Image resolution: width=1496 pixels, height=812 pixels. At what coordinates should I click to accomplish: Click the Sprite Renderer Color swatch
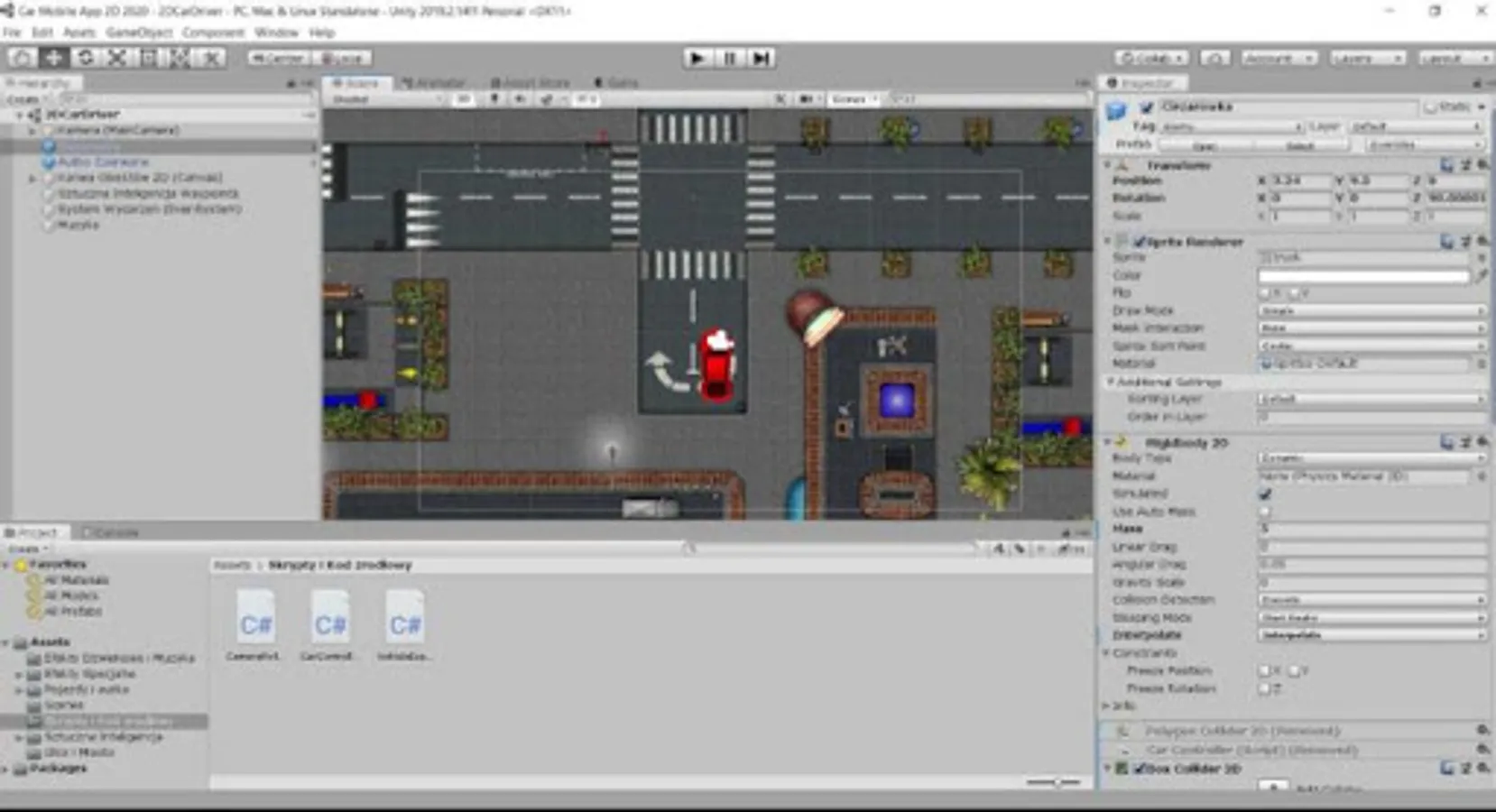click(1364, 275)
